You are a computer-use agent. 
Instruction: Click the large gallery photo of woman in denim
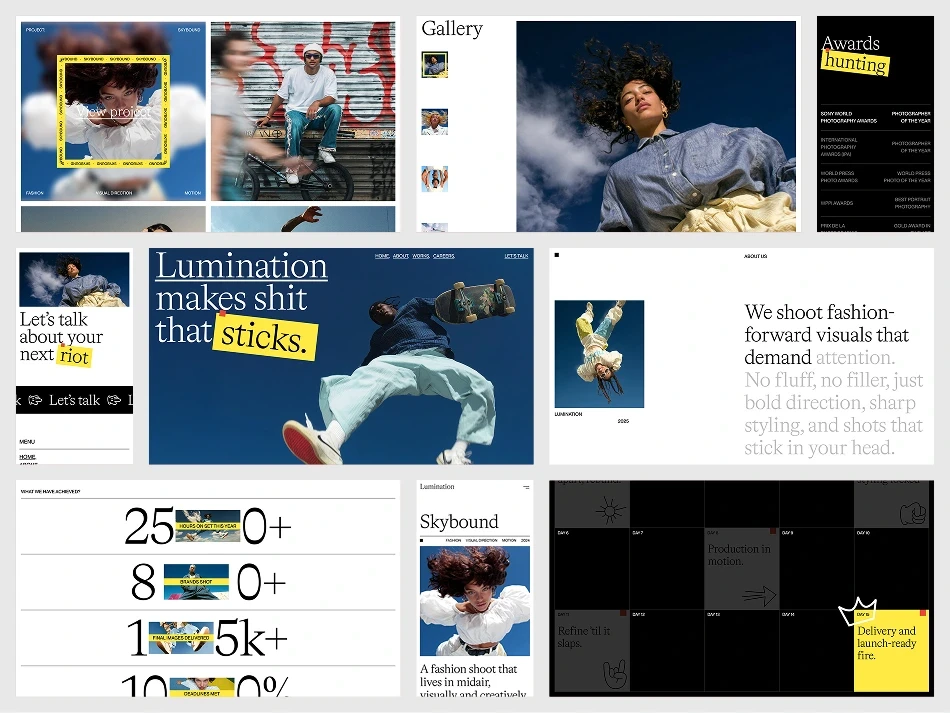point(656,126)
